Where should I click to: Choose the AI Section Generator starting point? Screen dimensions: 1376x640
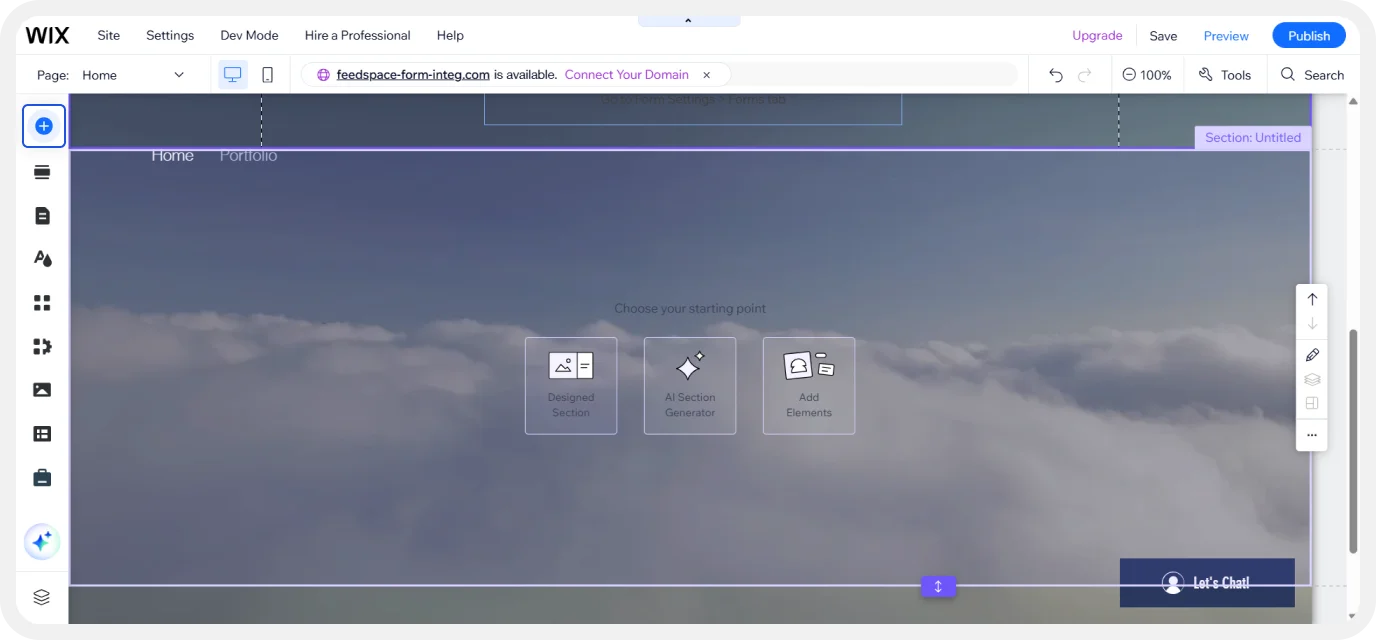tap(690, 385)
